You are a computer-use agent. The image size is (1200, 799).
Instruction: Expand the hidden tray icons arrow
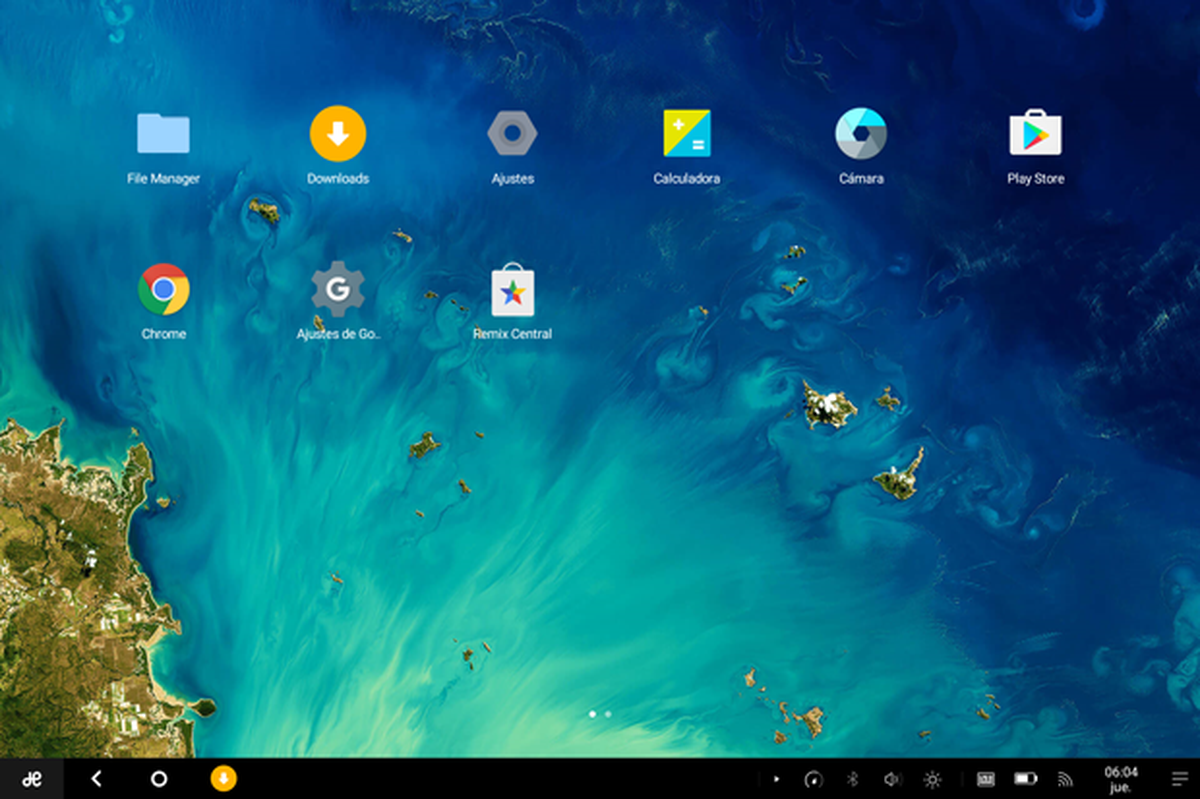[776, 779]
